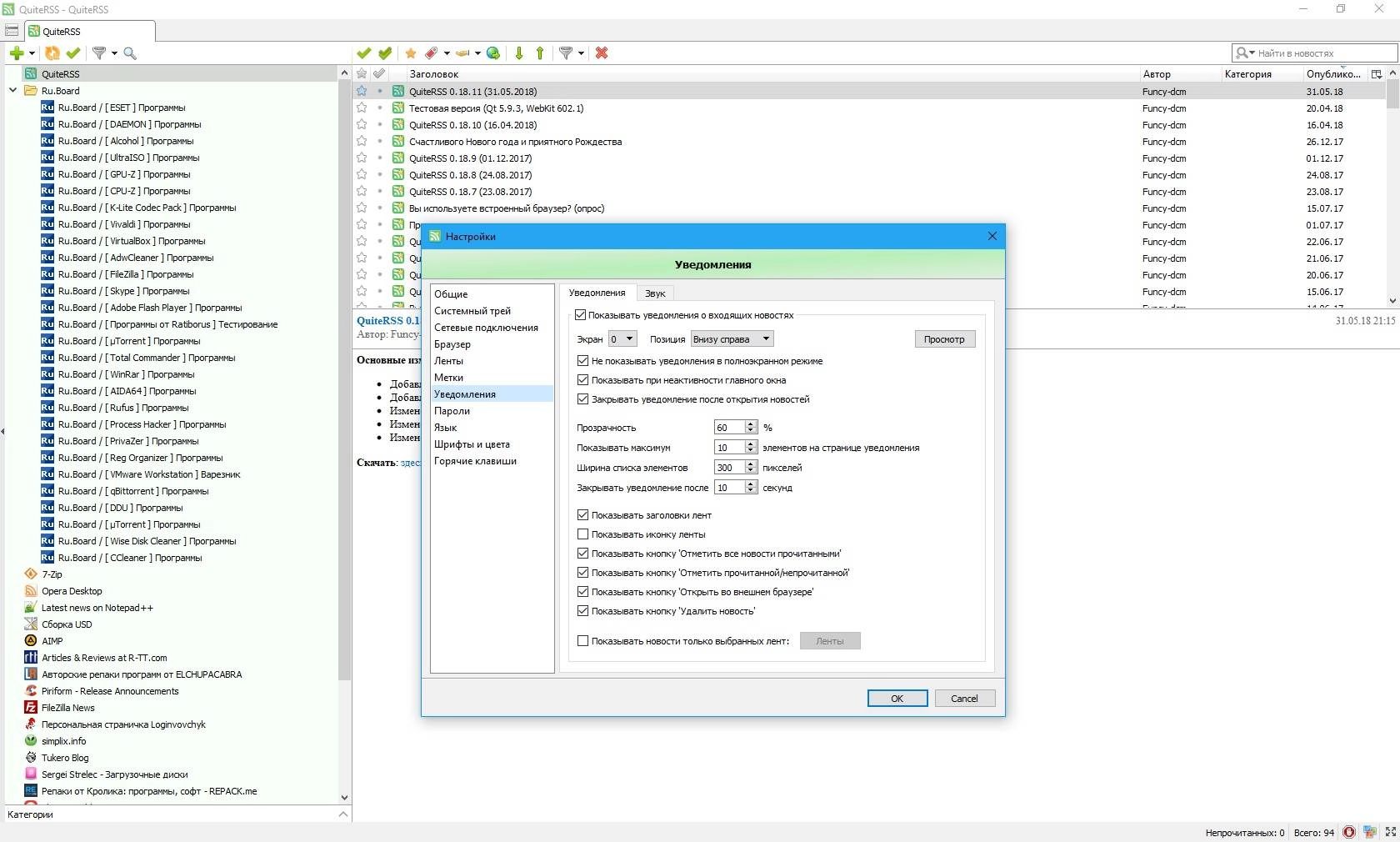The image size is (1400, 842).
Task: Click the orange star Mark starred icon
Action: point(411,53)
